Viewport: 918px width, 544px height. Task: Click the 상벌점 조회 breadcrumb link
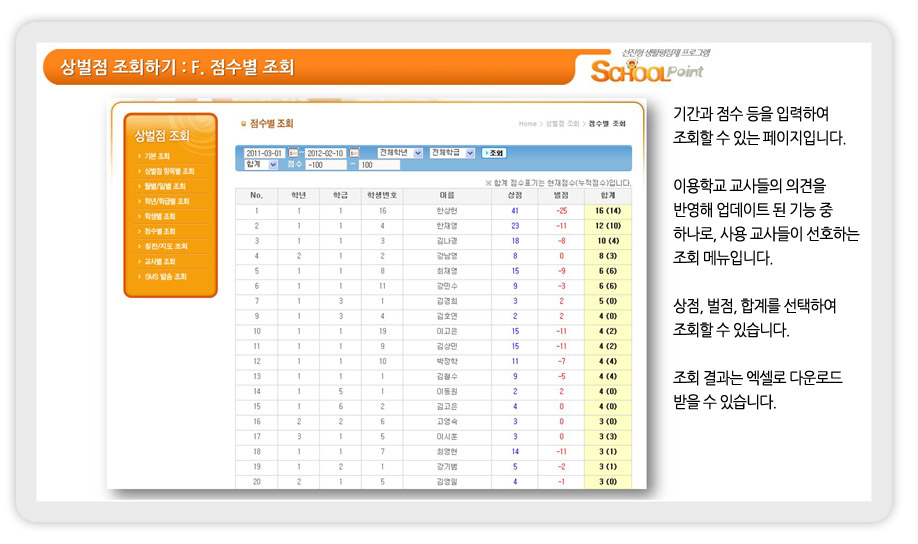[x=562, y=124]
